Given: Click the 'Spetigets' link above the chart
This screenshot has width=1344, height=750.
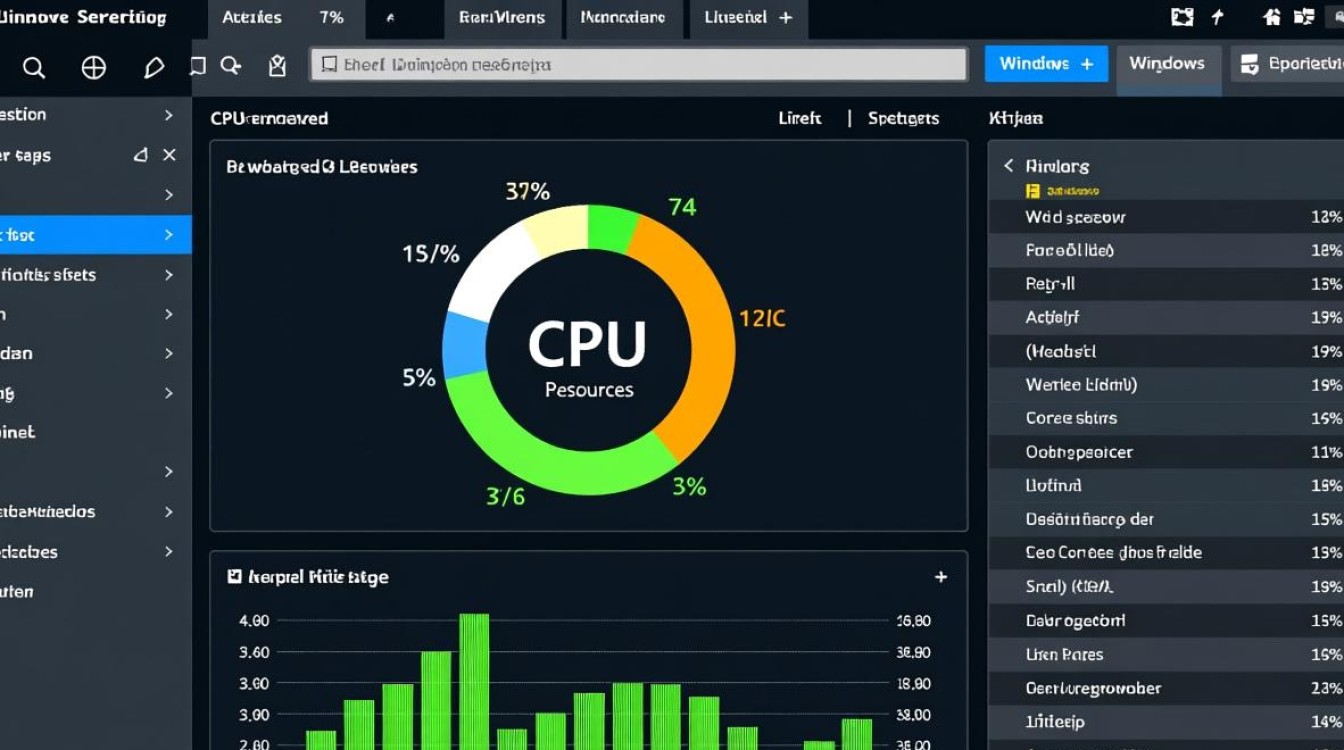Looking at the screenshot, I should click(903, 118).
